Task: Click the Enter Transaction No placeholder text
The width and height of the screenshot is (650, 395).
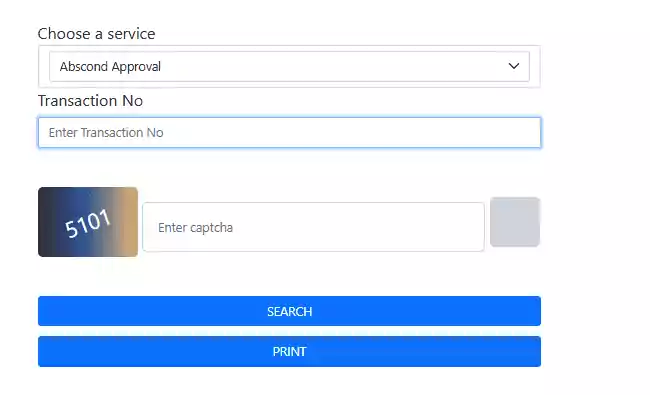Action: point(106,133)
